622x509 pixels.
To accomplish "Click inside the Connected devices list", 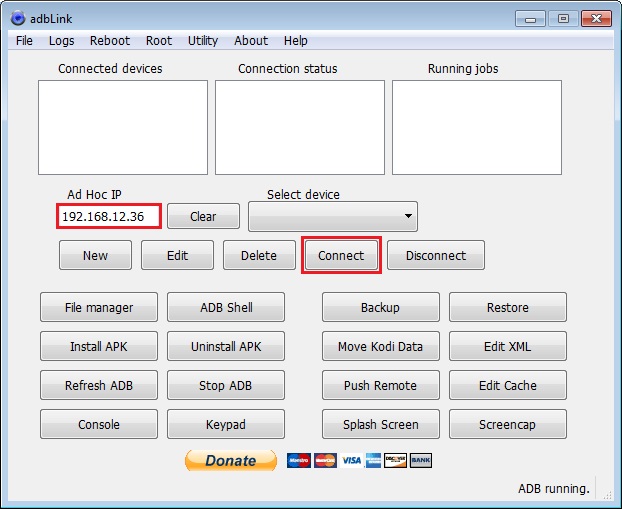I will (123, 127).
